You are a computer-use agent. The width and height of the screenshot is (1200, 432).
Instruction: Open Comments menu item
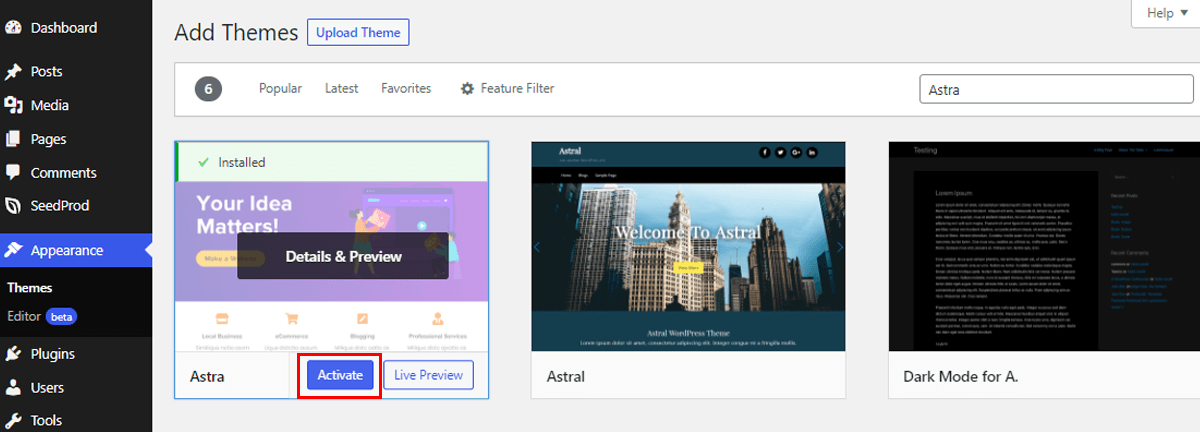[x=76, y=172]
